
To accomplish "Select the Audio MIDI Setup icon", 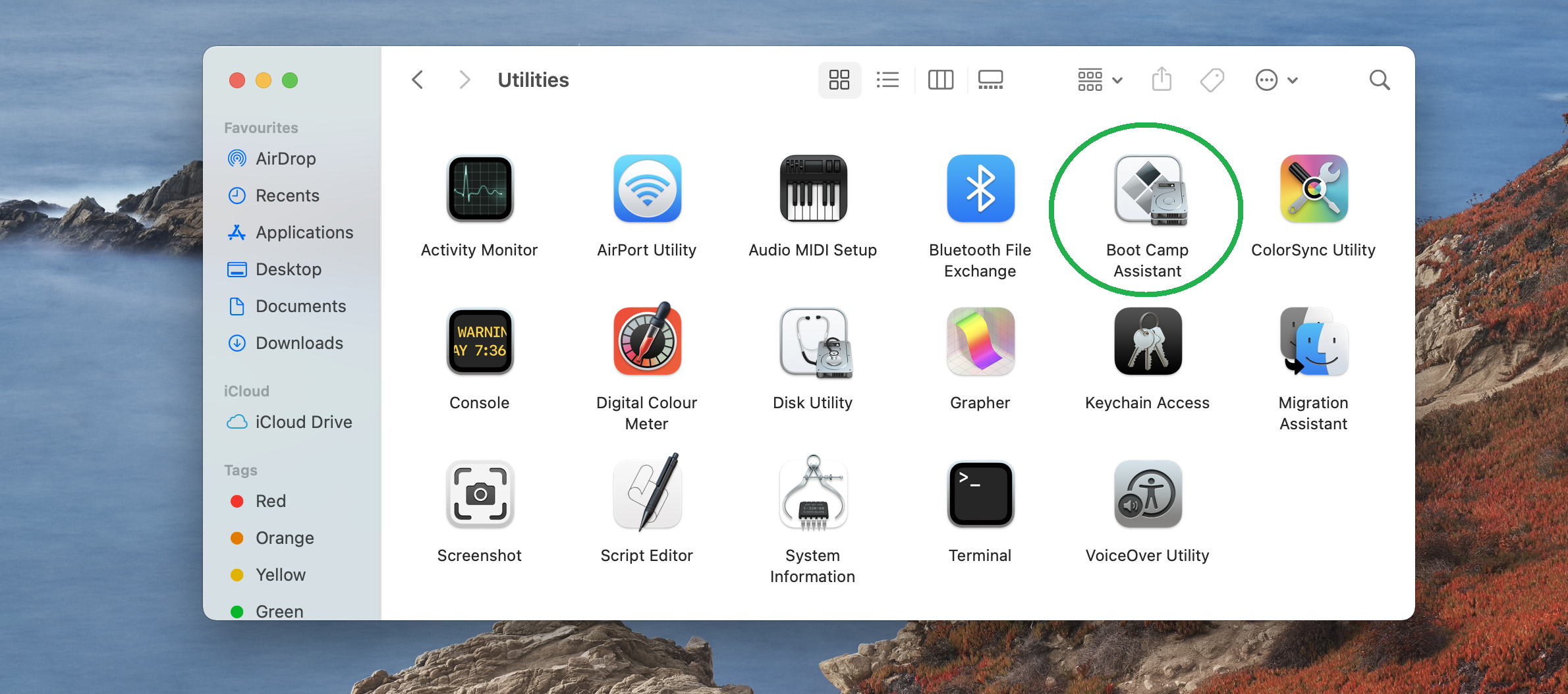I will 813,189.
